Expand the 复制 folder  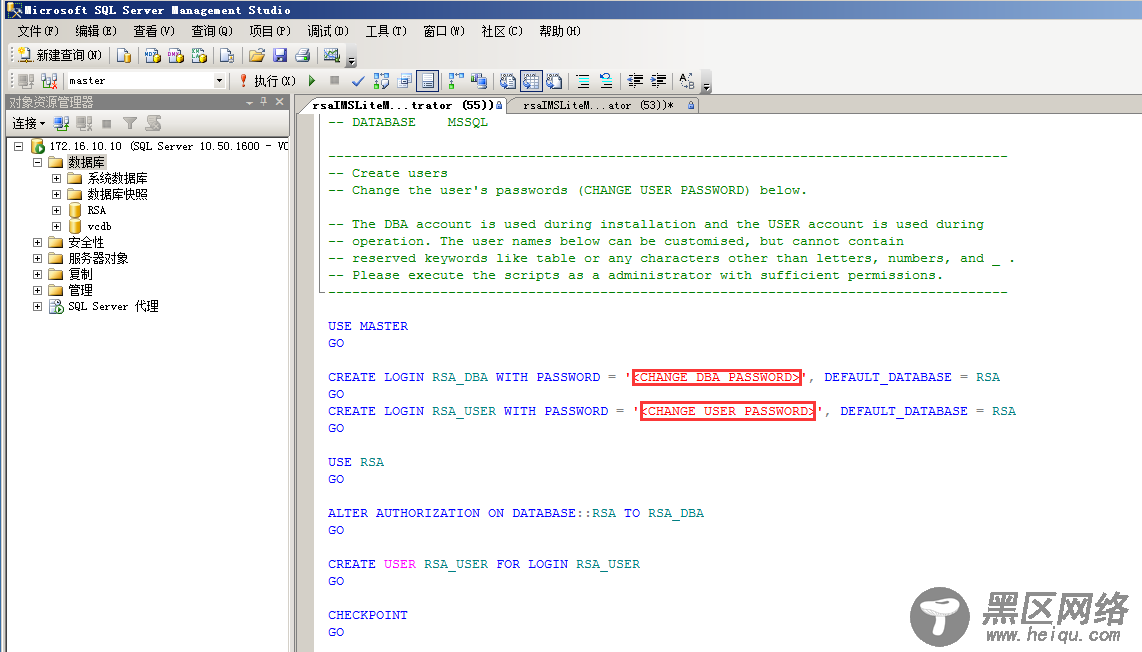(37, 275)
